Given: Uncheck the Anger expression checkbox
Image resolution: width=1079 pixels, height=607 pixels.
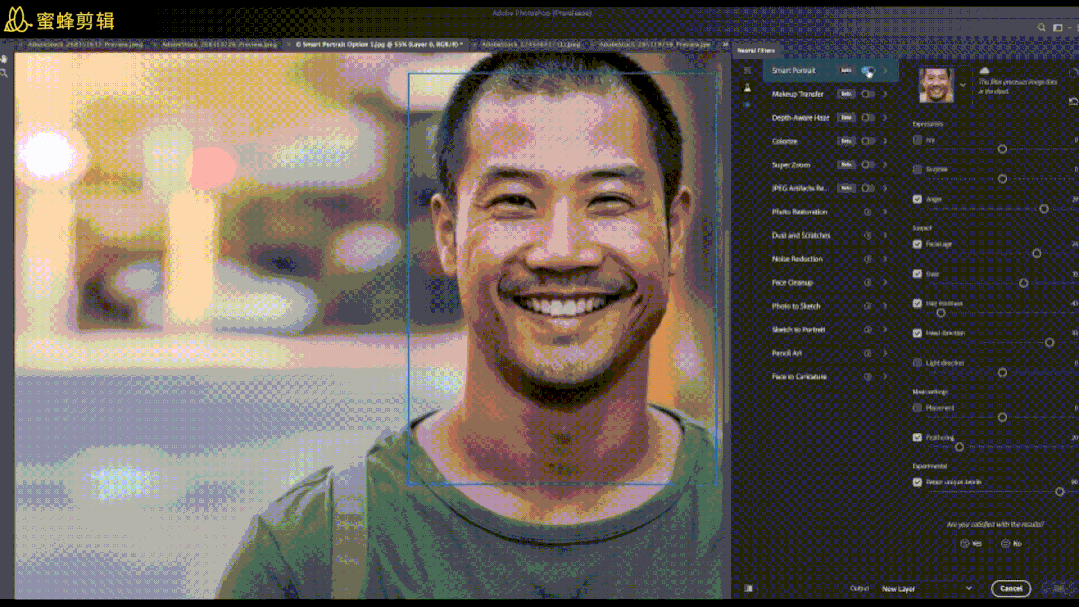Looking at the screenshot, I should (x=917, y=199).
